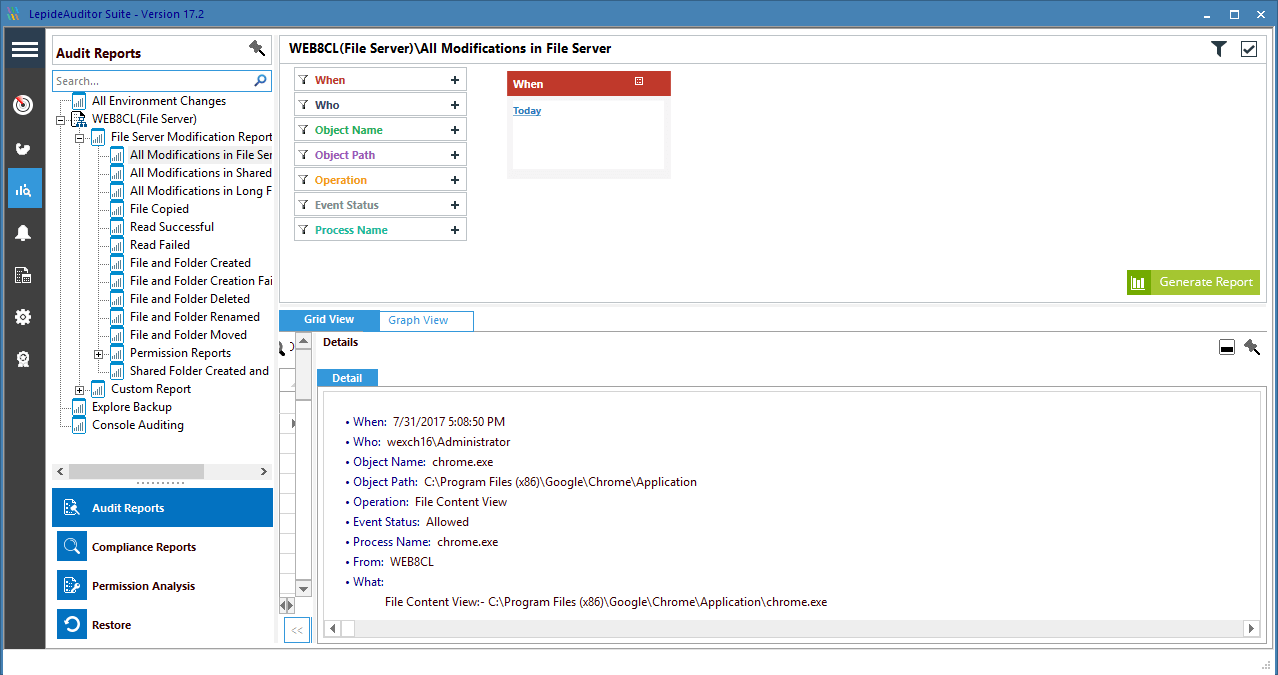Click the Event Status filter label
The image size is (1278, 675).
coord(347,205)
